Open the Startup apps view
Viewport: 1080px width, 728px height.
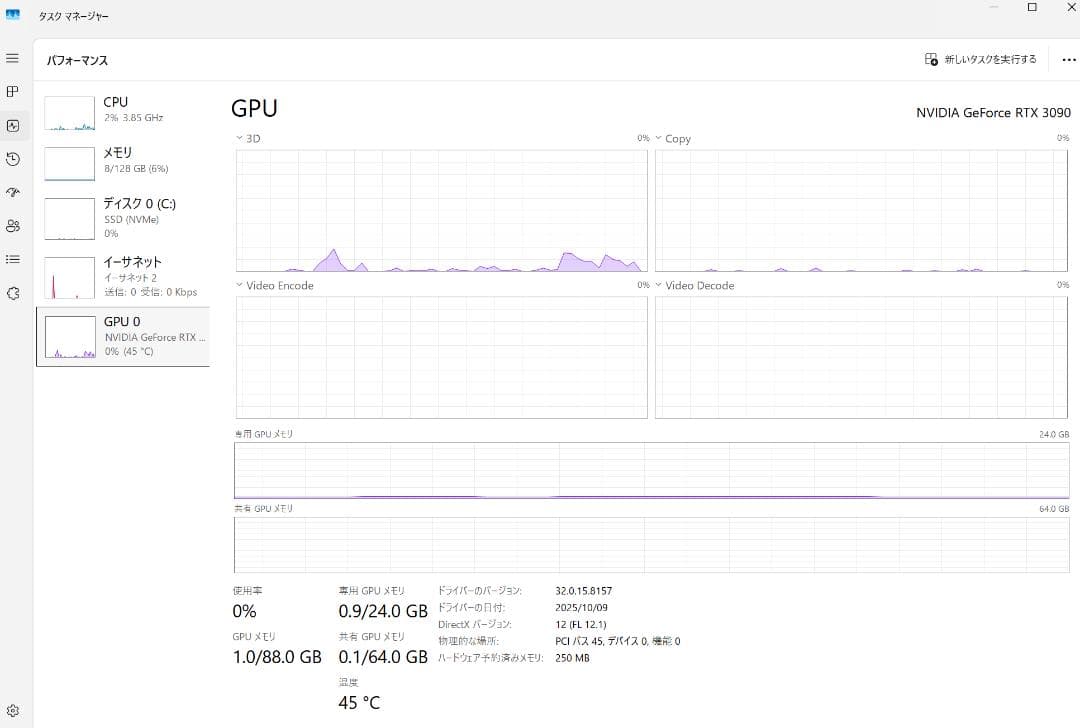[x=12, y=192]
